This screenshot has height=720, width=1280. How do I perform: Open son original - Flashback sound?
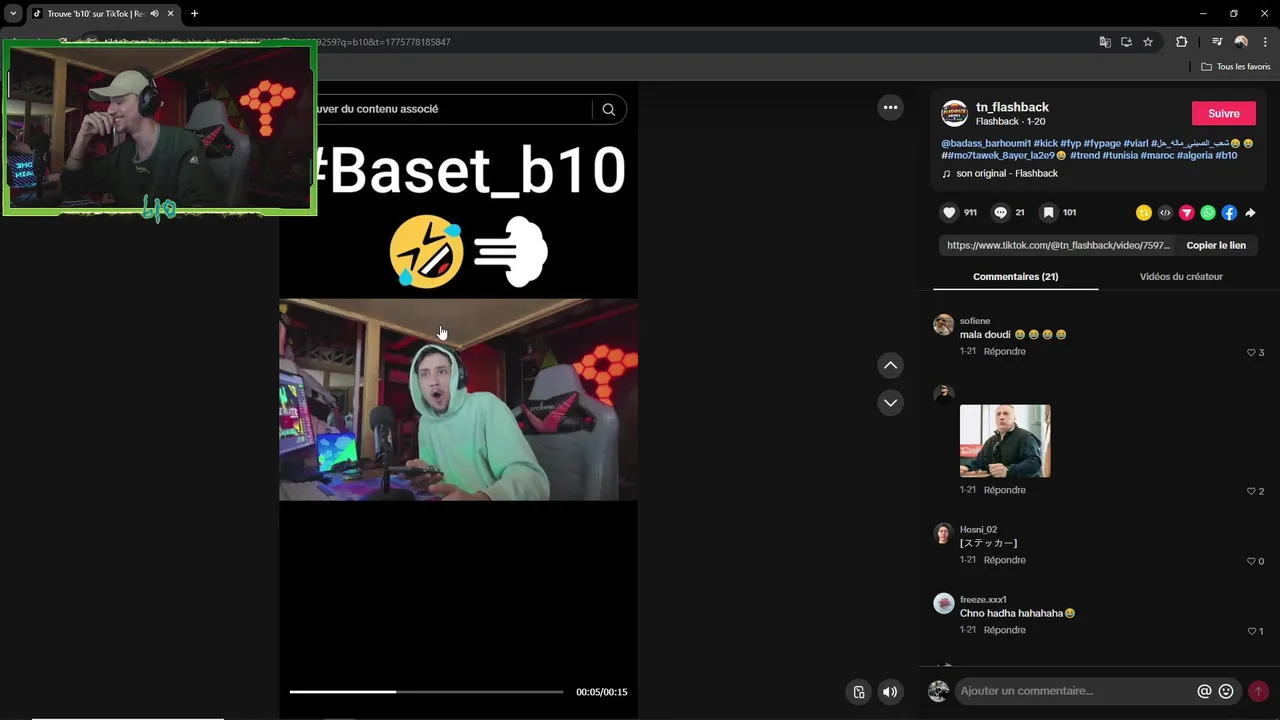click(x=1006, y=173)
